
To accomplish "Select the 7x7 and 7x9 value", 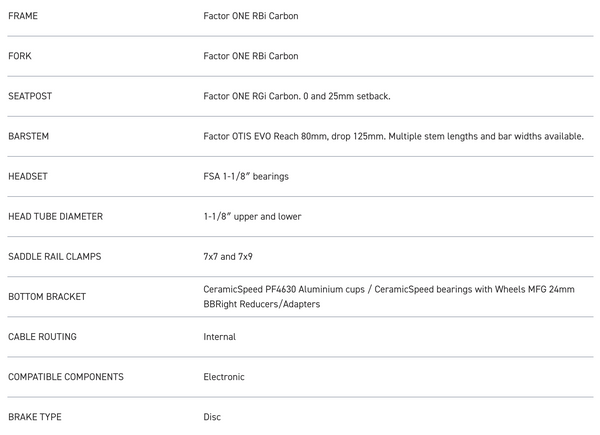I will (x=228, y=256).
